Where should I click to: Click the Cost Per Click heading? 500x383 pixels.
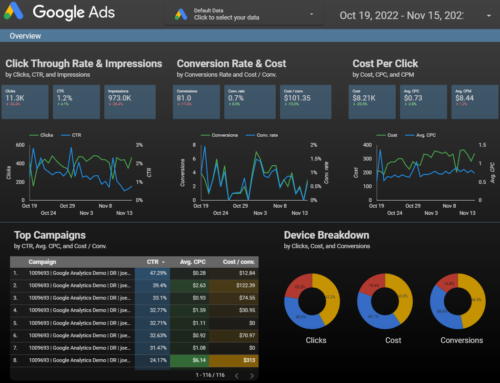tap(385, 64)
